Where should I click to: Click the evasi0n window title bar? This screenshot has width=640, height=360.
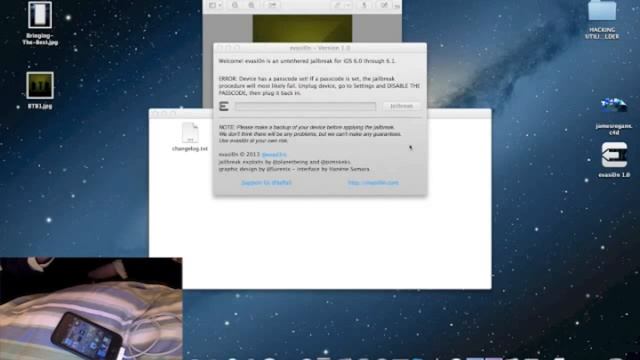320,48
